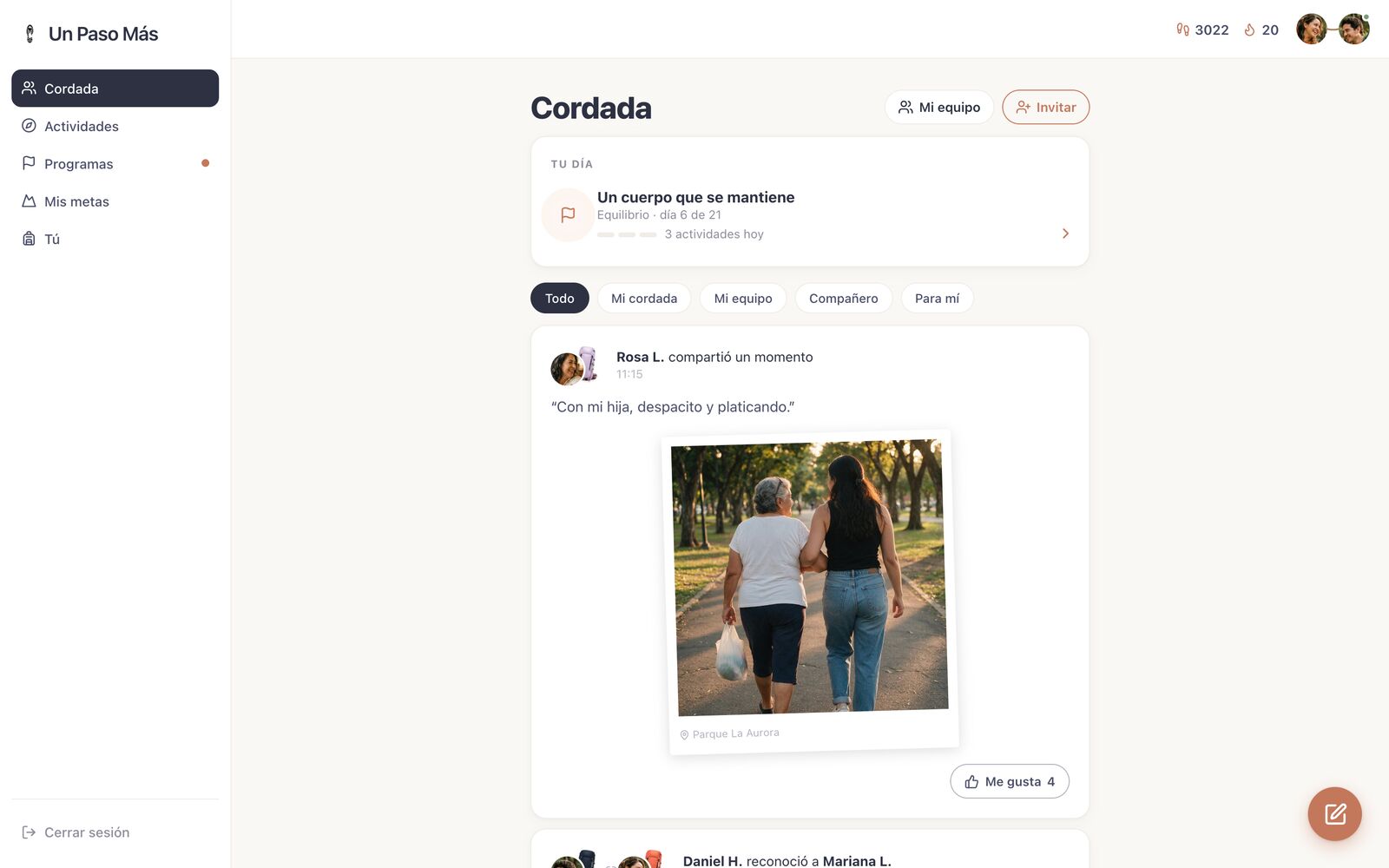This screenshot has width=1389, height=868.
Task: Click the flag icon in Tu día card
Action: (x=568, y=214)
